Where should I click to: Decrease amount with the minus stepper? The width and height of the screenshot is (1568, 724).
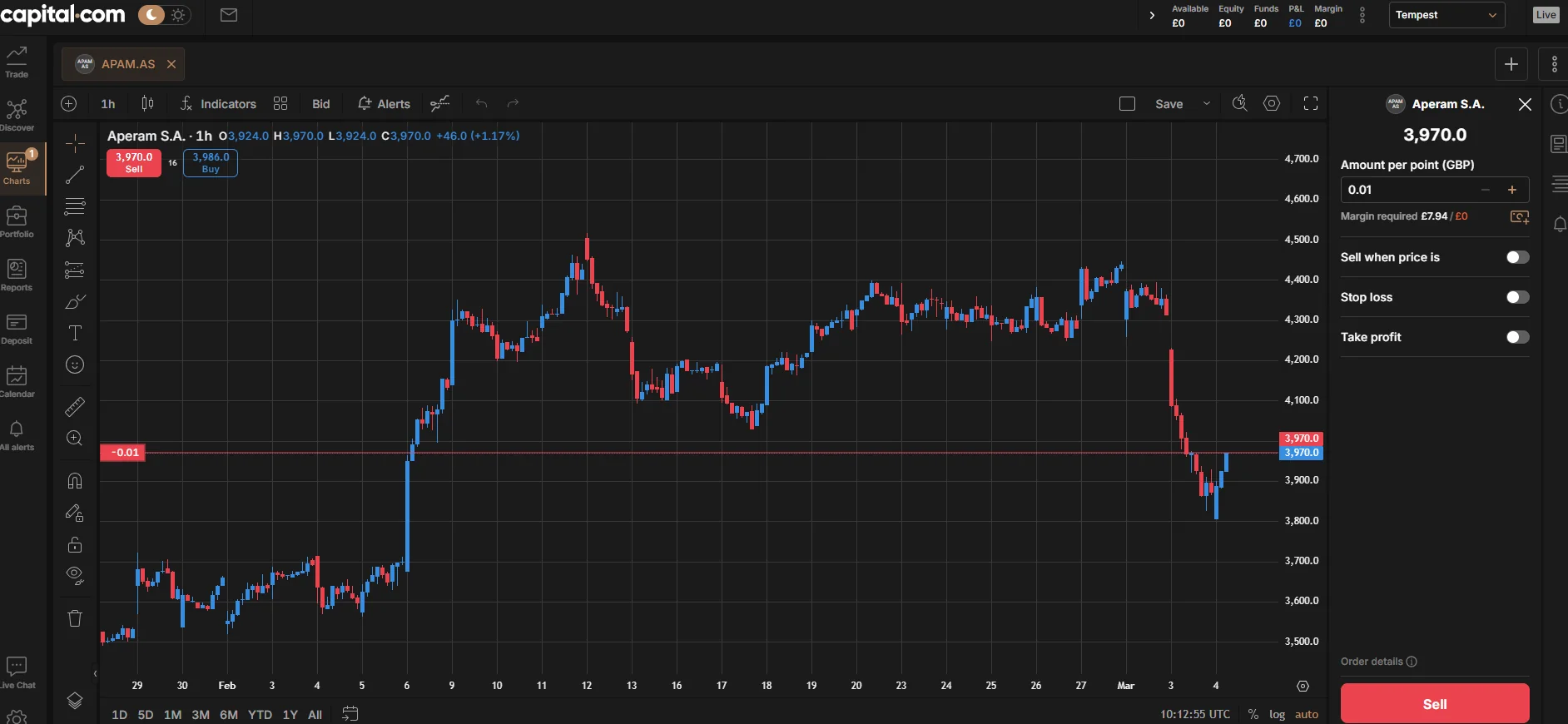click(1486, 190)
